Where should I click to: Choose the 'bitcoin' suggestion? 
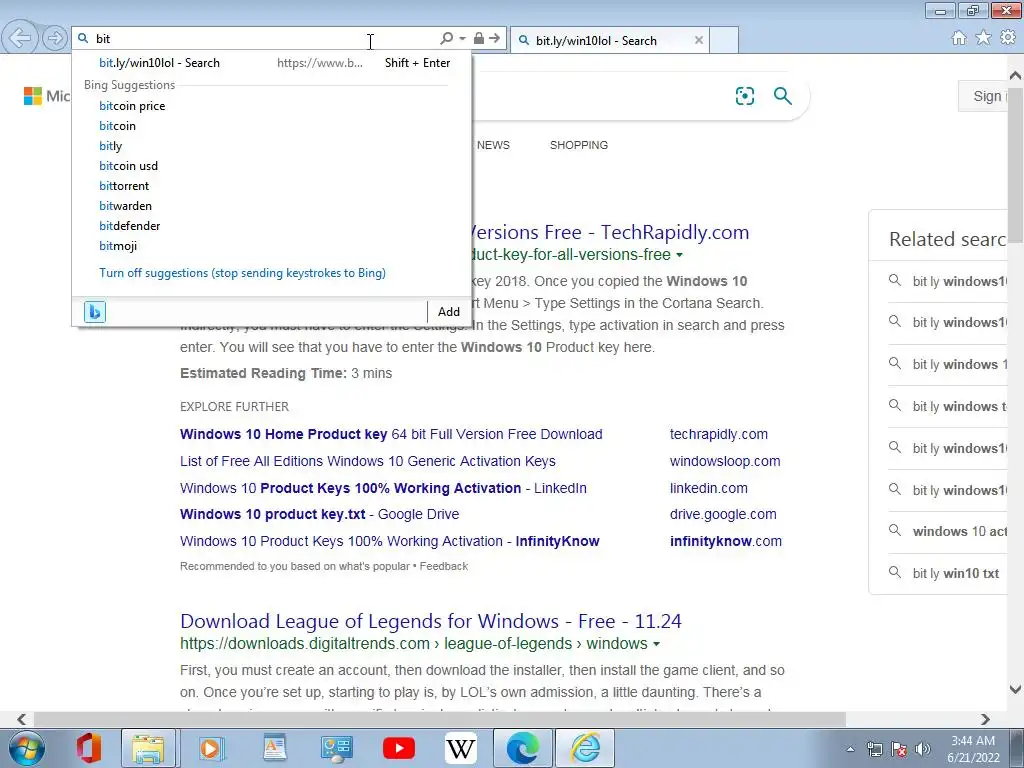(x=118, y=126)
